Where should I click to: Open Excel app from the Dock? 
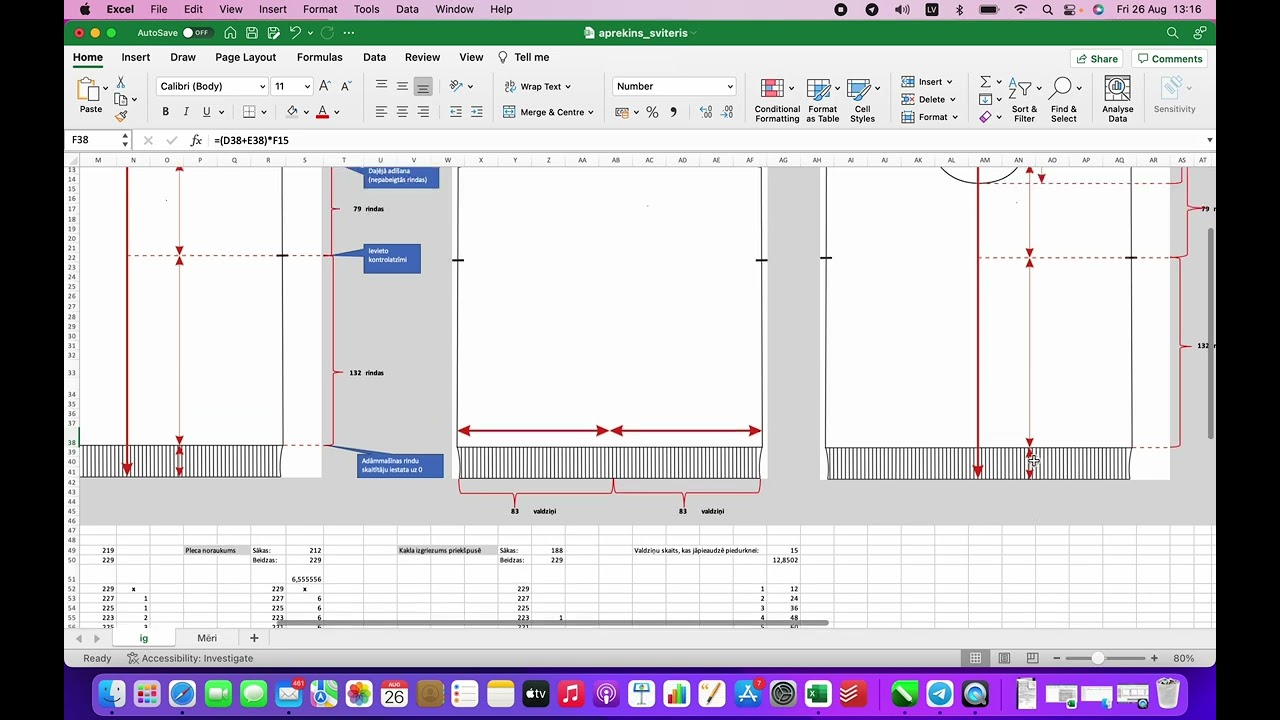click(x=818, y=693)
